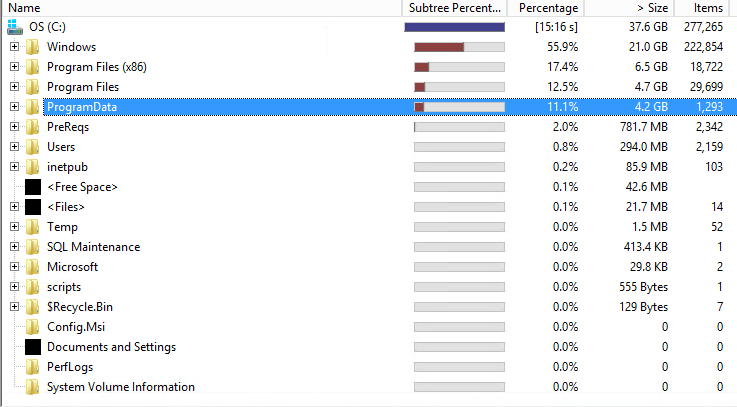
Task: Click the [15:16 s] scan time
Action: click(x=556, y=27)
